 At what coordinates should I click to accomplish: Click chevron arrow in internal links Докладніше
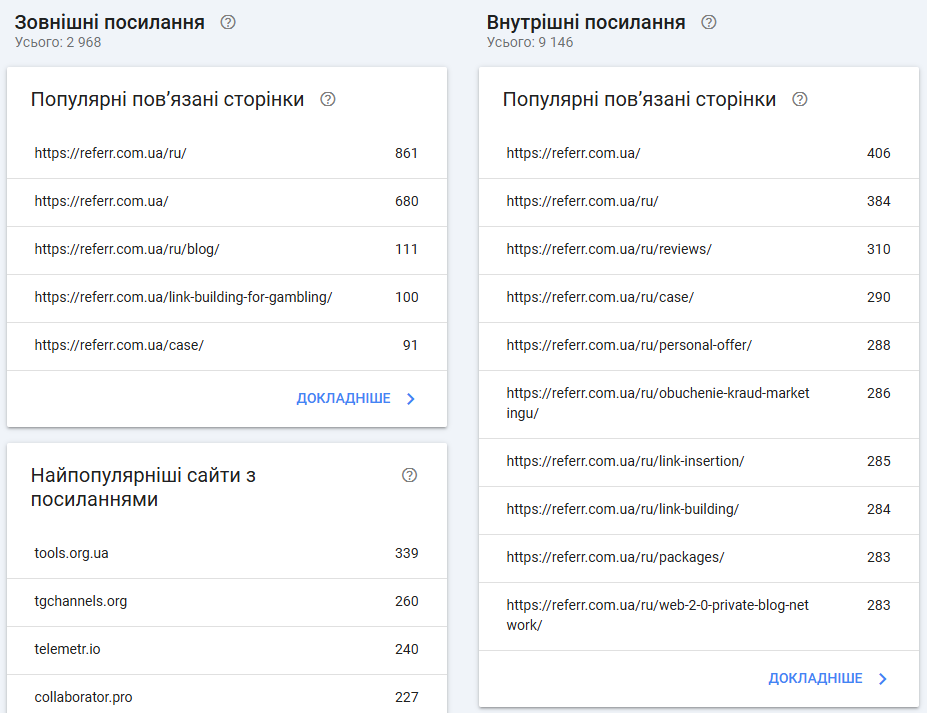pyautogui.click(x=883, y=679)
